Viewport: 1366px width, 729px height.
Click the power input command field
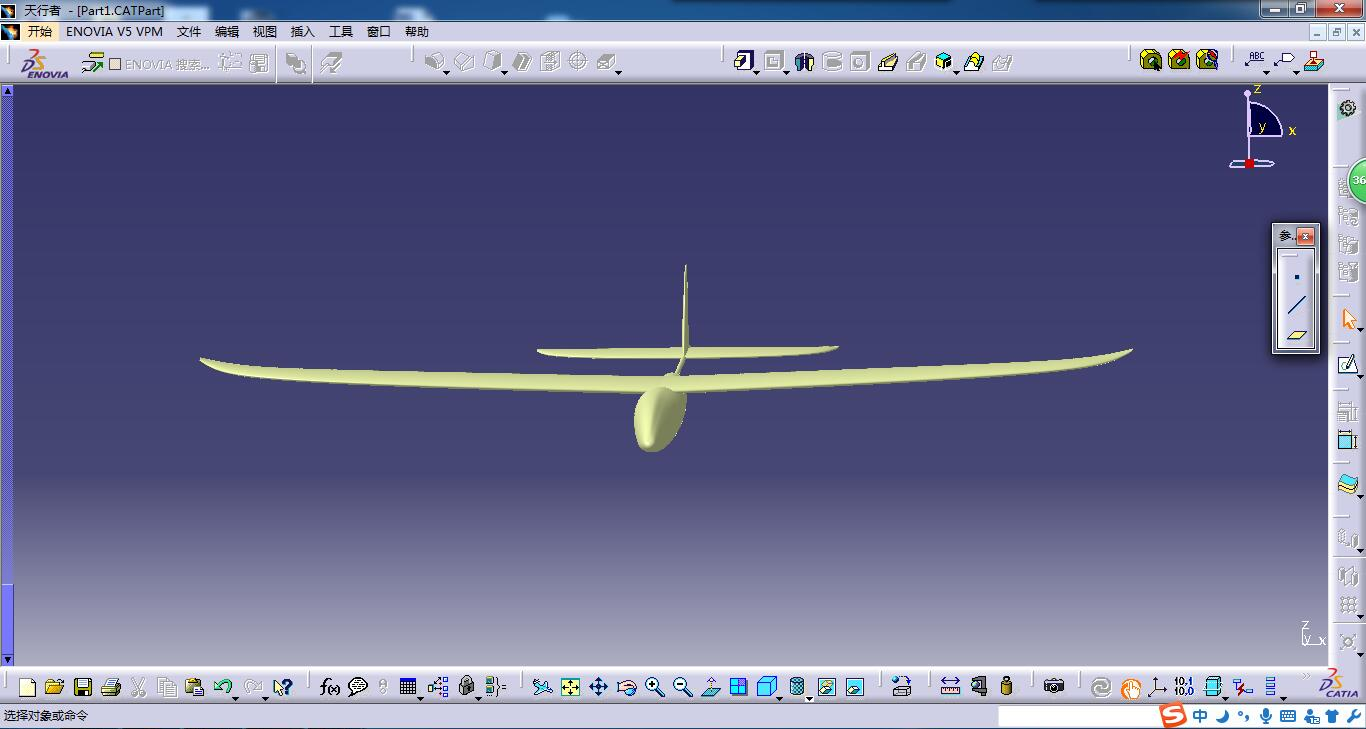point(1078,716)
